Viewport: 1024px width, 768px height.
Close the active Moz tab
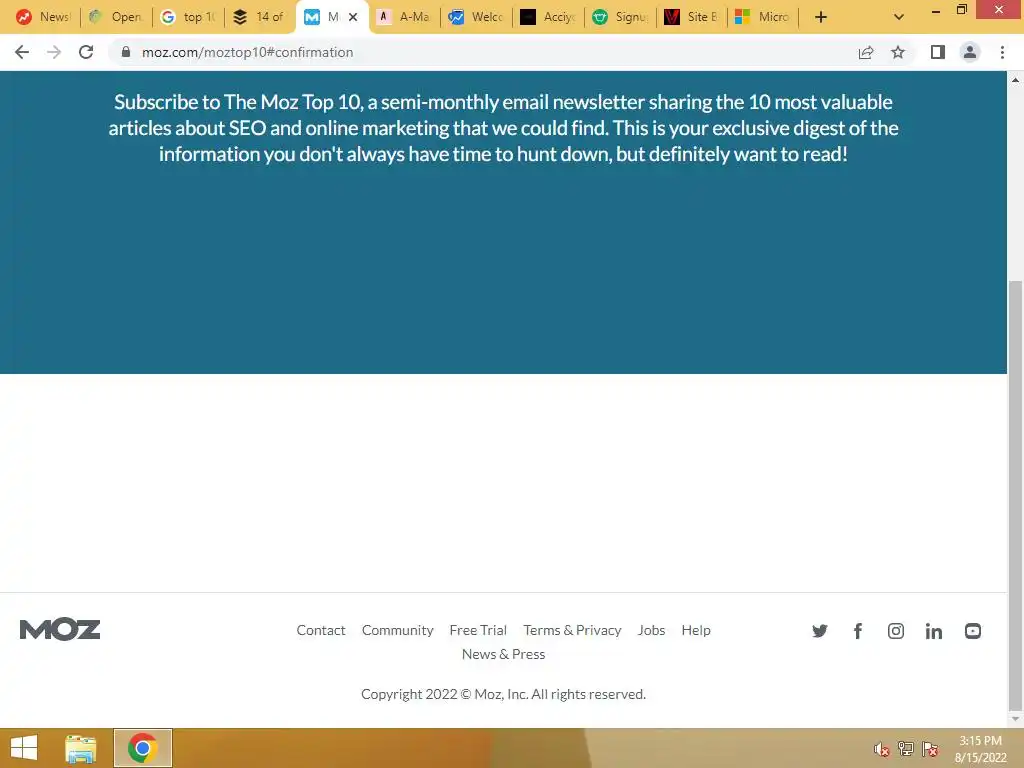point(353,17)
